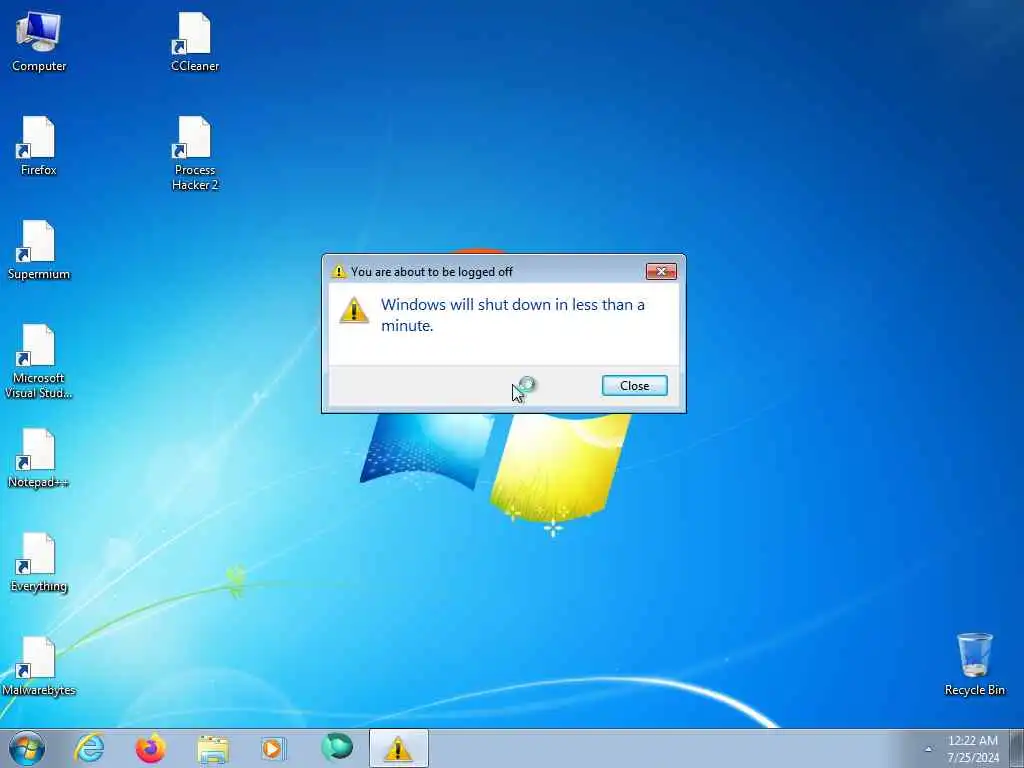Open Windows Explorer from the taskbar
Viewport: 1024px width, 768px height.
coord(213,749)
